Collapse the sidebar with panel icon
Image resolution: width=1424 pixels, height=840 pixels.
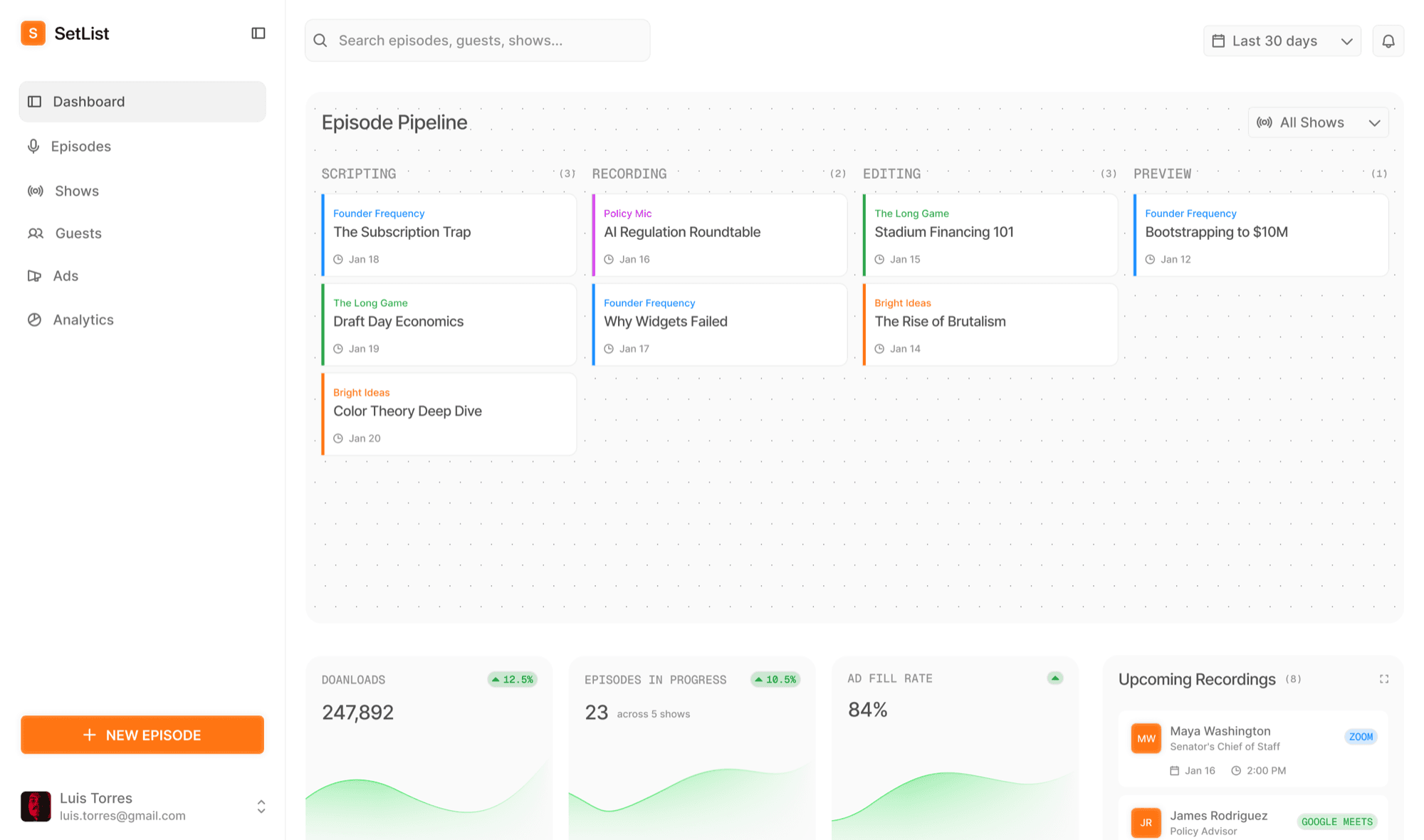258,33
